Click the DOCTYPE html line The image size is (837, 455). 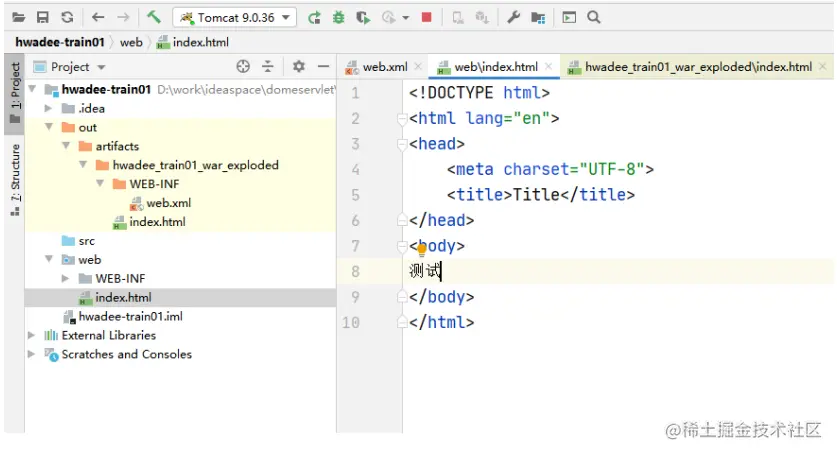[x=479, y=93]
